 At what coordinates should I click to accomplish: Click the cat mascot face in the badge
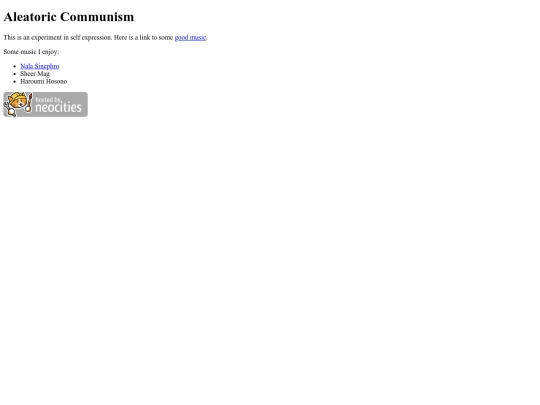(18, 102)
